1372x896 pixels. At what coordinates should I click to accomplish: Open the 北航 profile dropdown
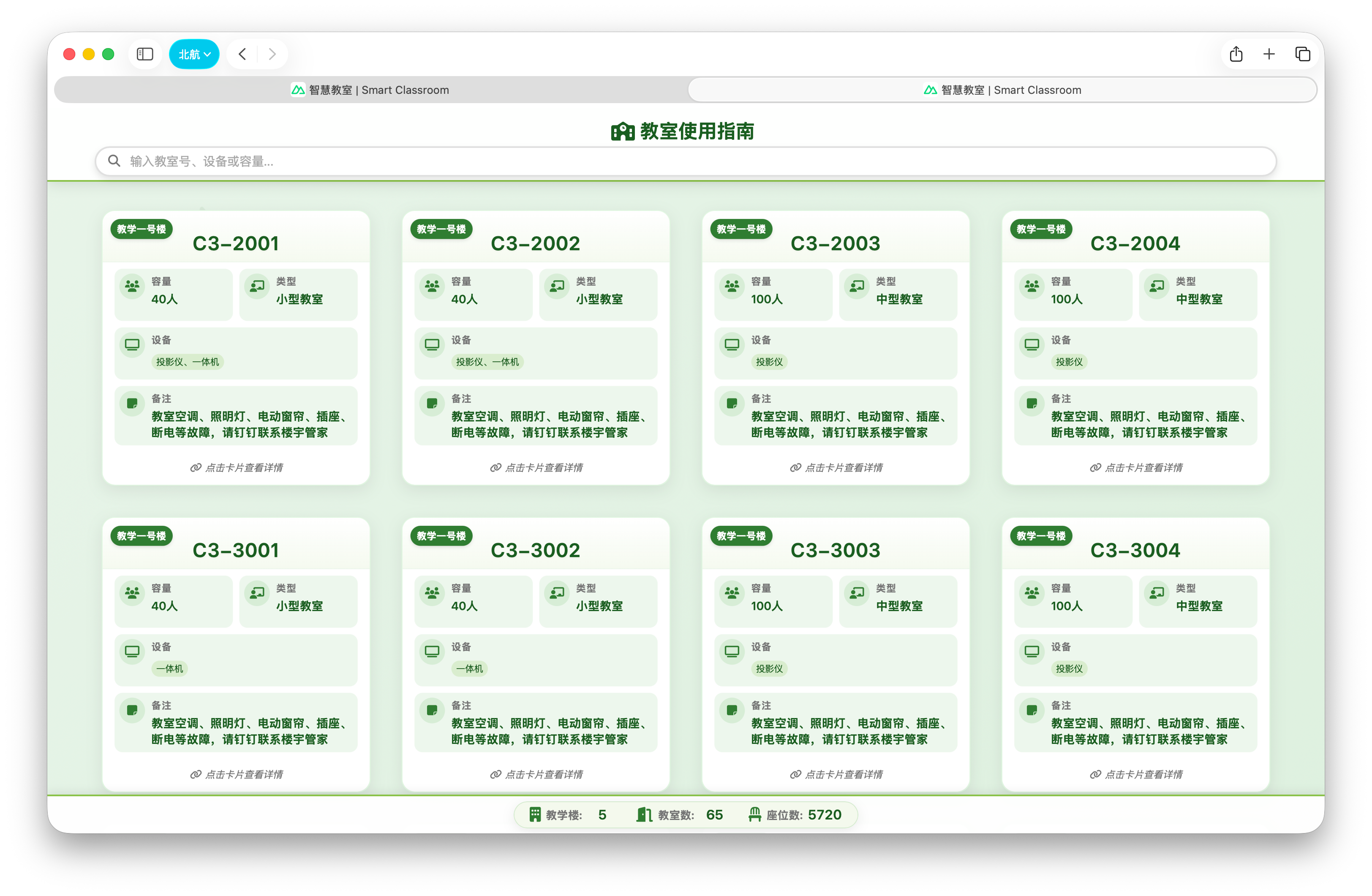tap(194, 54)
